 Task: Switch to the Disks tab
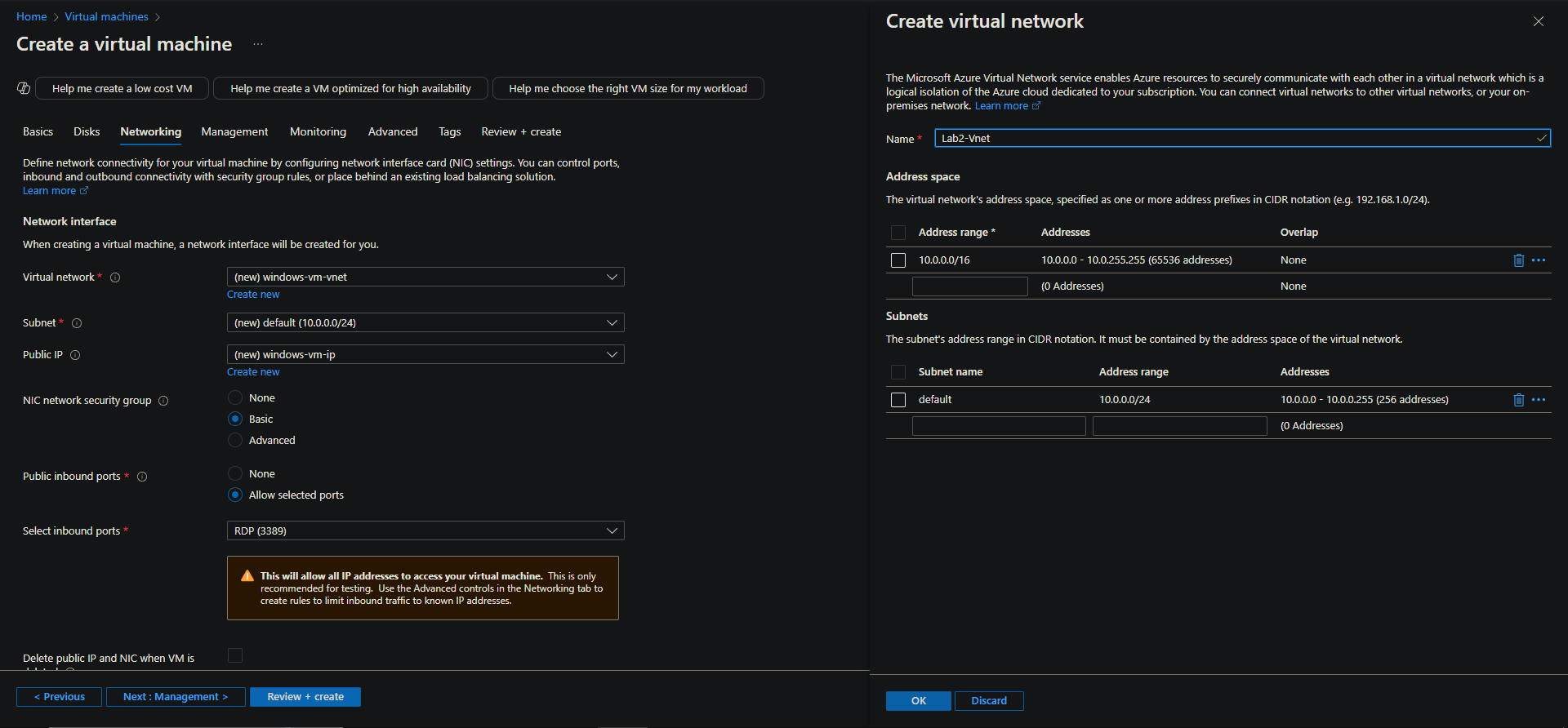87,131
